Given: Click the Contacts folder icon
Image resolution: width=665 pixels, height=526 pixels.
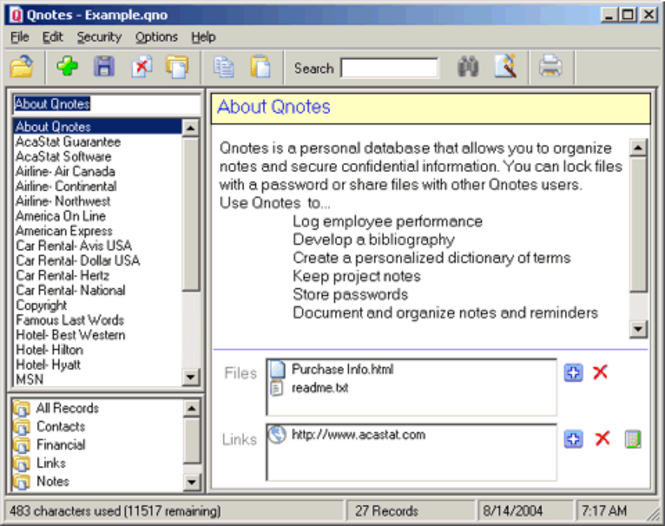Looking at the screenshot, I should pyautogui.click(x=21, y=427).
